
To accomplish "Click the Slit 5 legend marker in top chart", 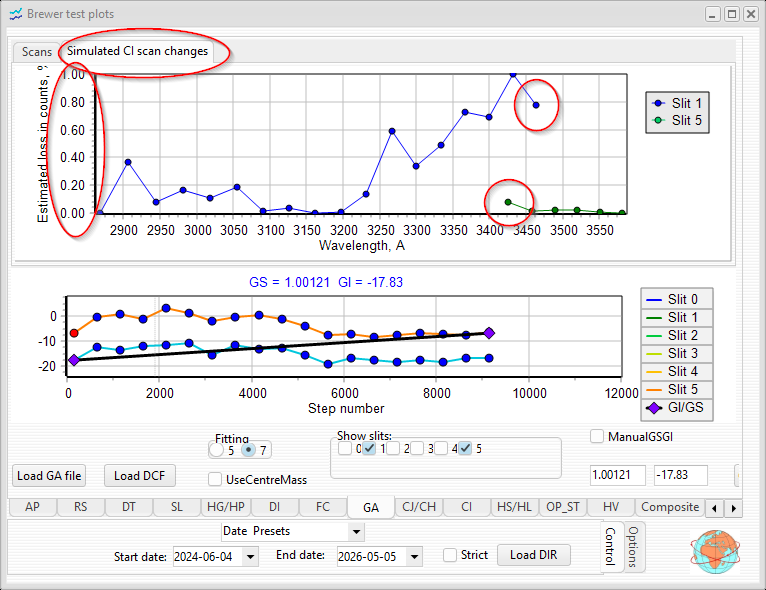I will (658, 120).
